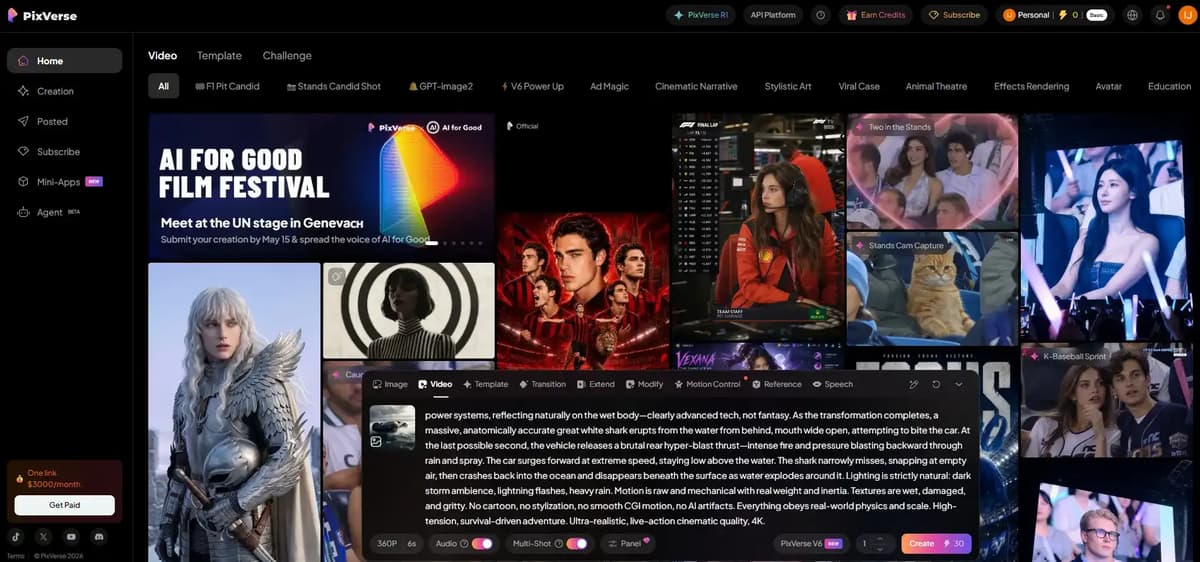Open the X social icon
The image size is (1200, 562).
point(44,537)
